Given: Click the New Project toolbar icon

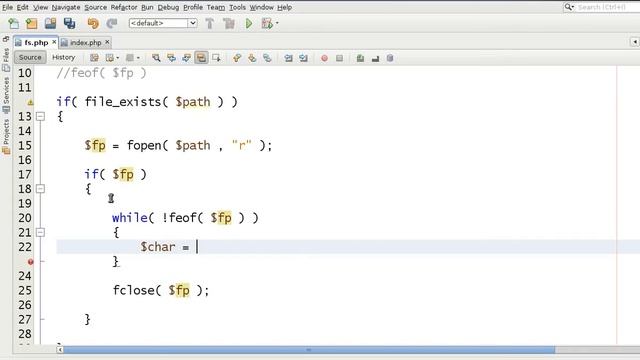Looking at the screenshot, I should click(x=32, y=23).
